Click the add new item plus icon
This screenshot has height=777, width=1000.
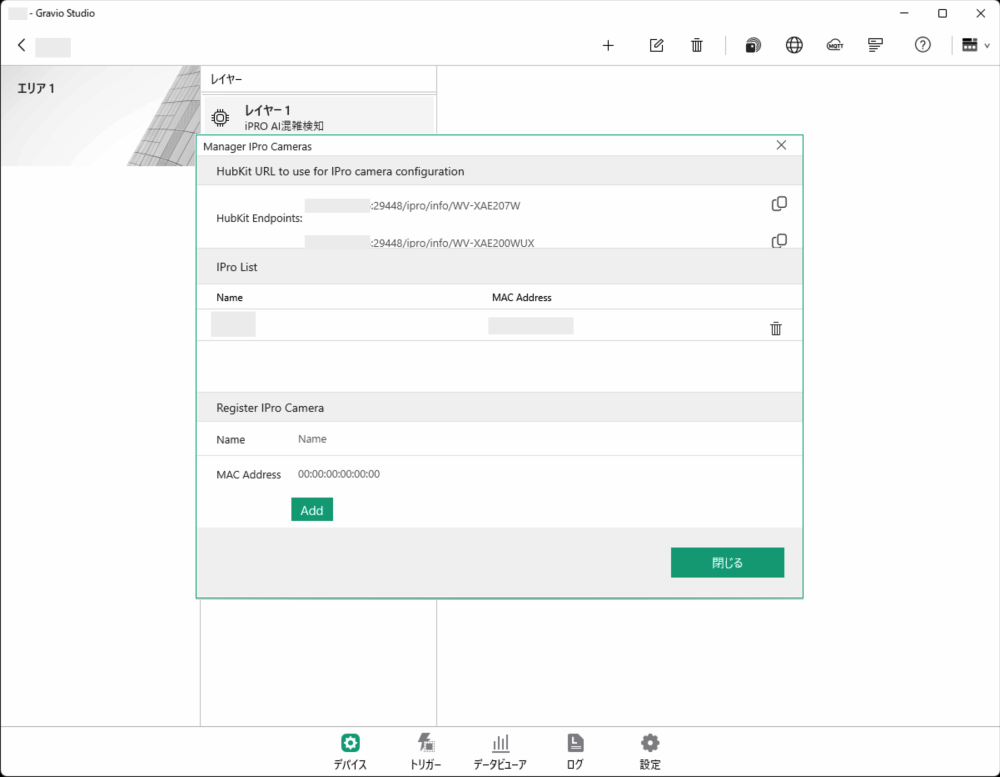608,45
